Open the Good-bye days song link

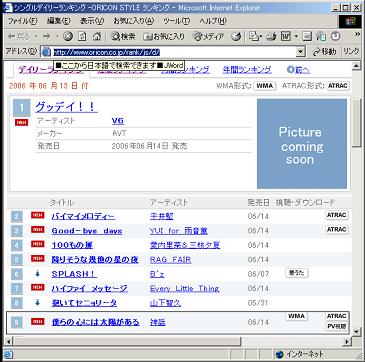[x=87, y=231]
